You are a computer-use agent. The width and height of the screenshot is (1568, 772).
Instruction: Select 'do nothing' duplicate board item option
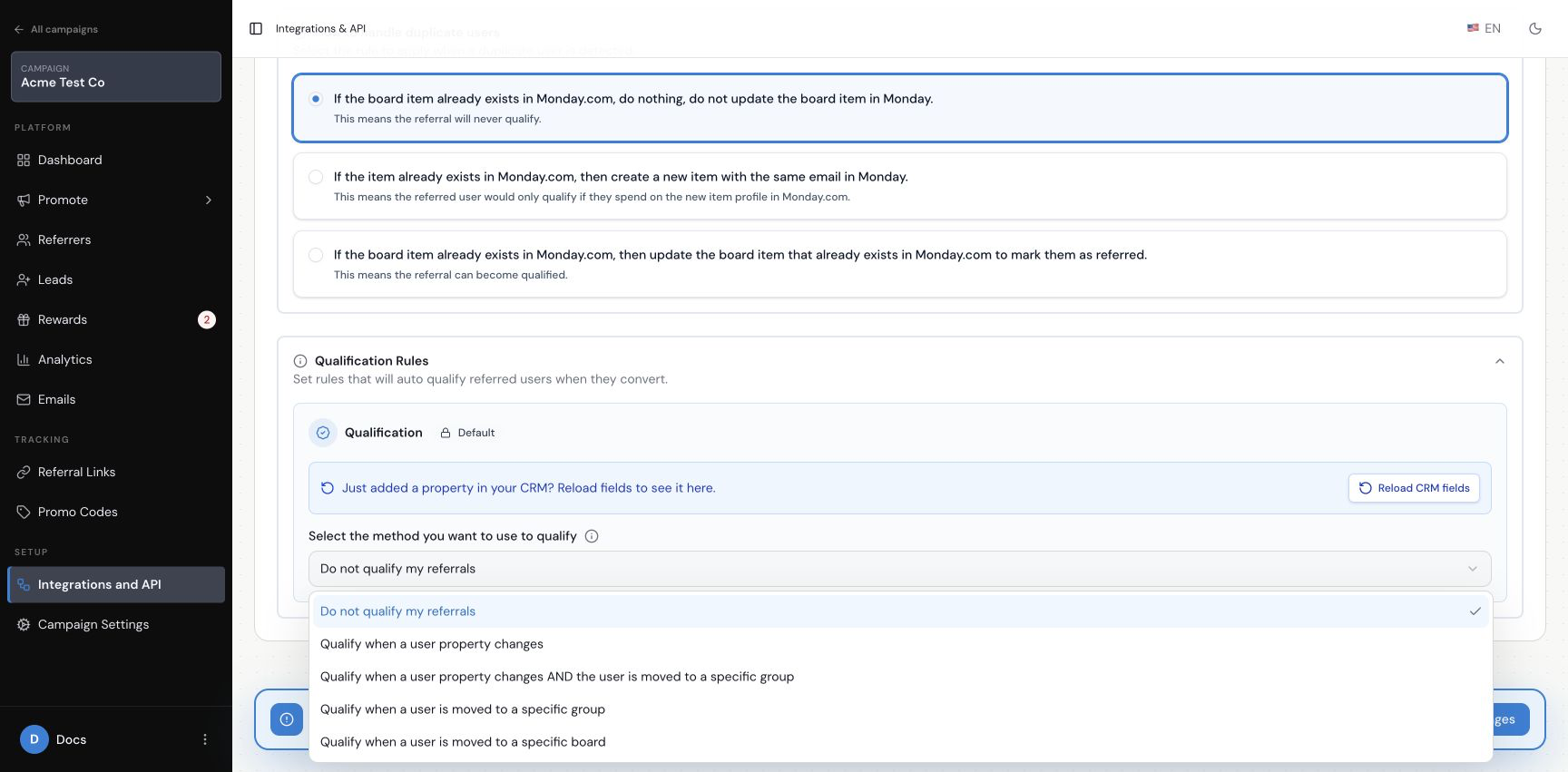point(899,108)
